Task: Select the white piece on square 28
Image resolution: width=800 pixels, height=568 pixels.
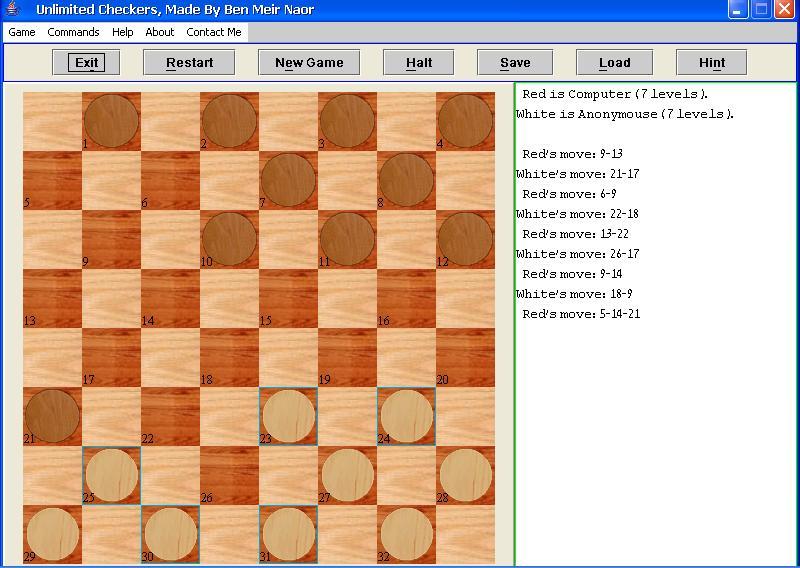Action: click(465, 475)
